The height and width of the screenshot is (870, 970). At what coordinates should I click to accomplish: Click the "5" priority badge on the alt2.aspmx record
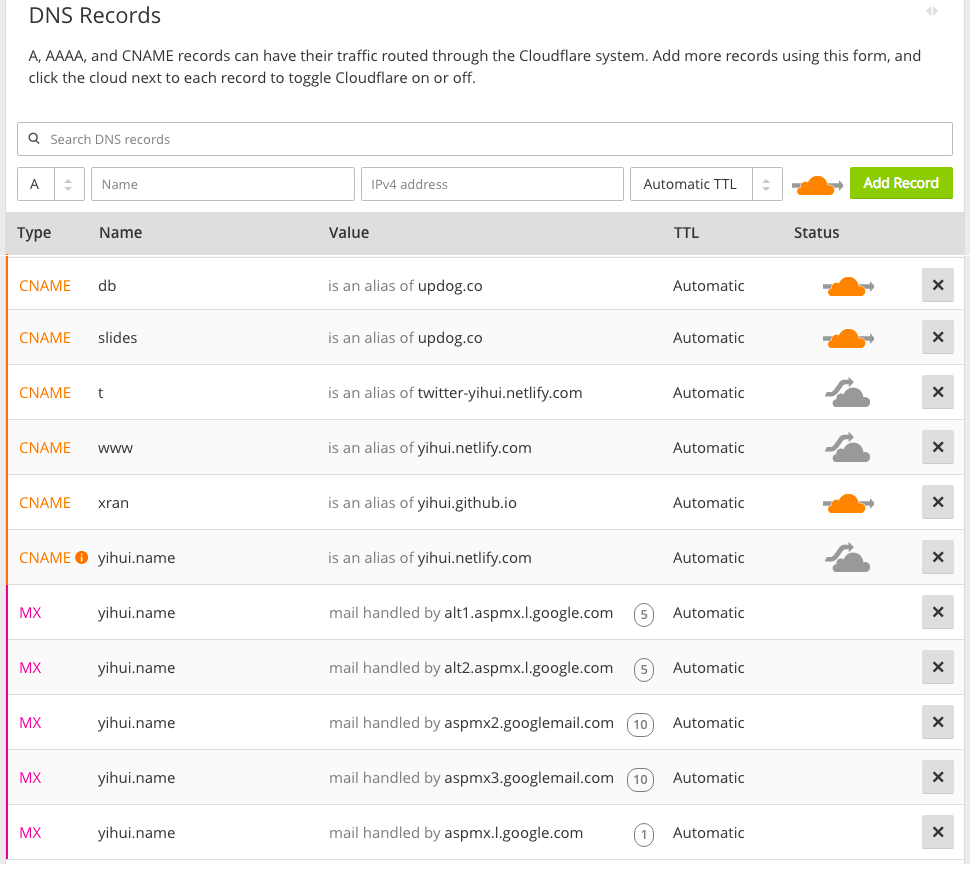(643, 669)
